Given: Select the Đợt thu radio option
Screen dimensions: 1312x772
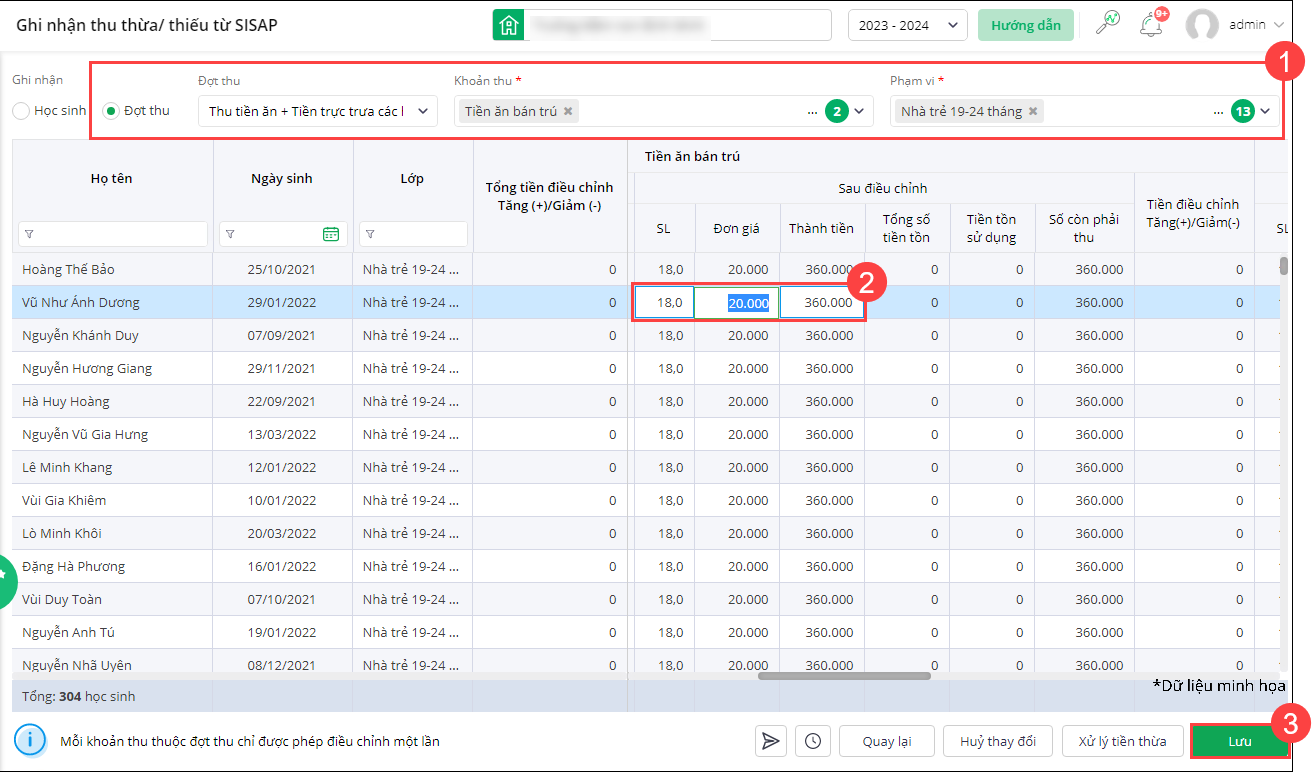Looking at the screenshot, I should tap(112, 111).
